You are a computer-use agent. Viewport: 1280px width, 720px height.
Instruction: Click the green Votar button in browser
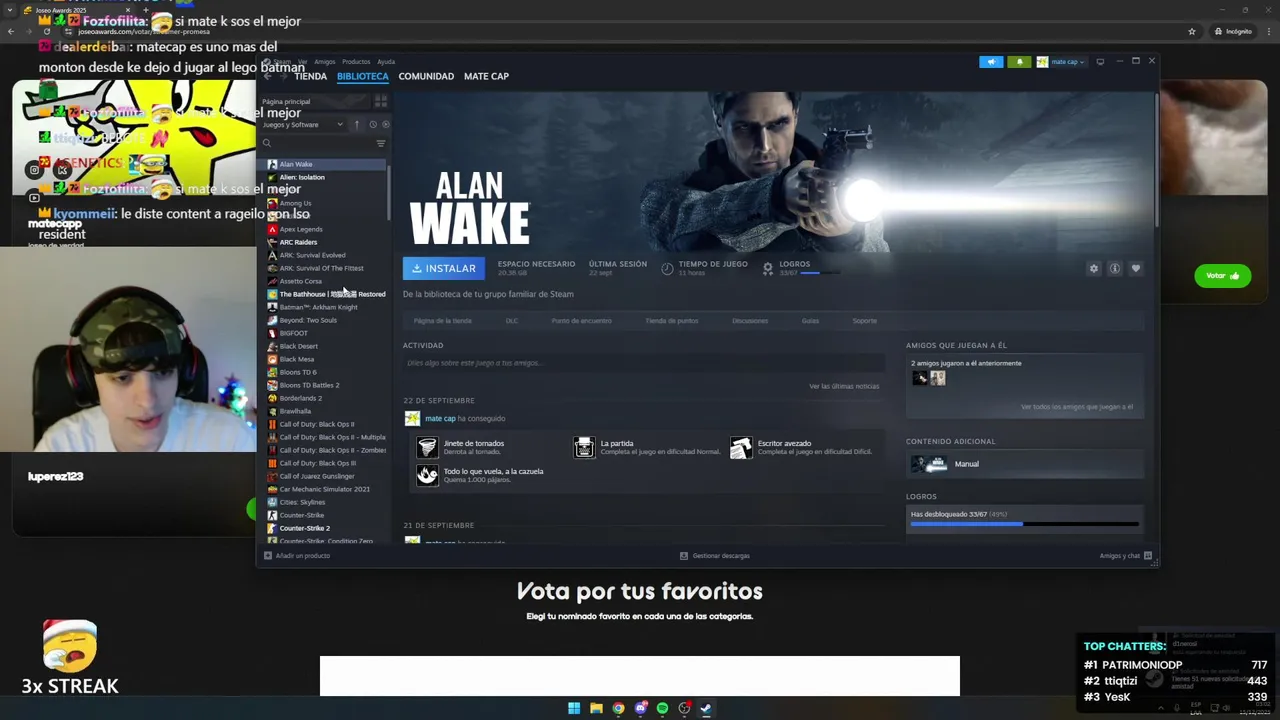1222,276
